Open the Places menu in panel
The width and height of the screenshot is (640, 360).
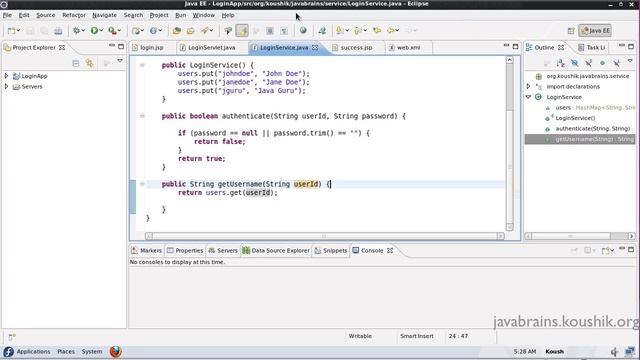(66, 352)
